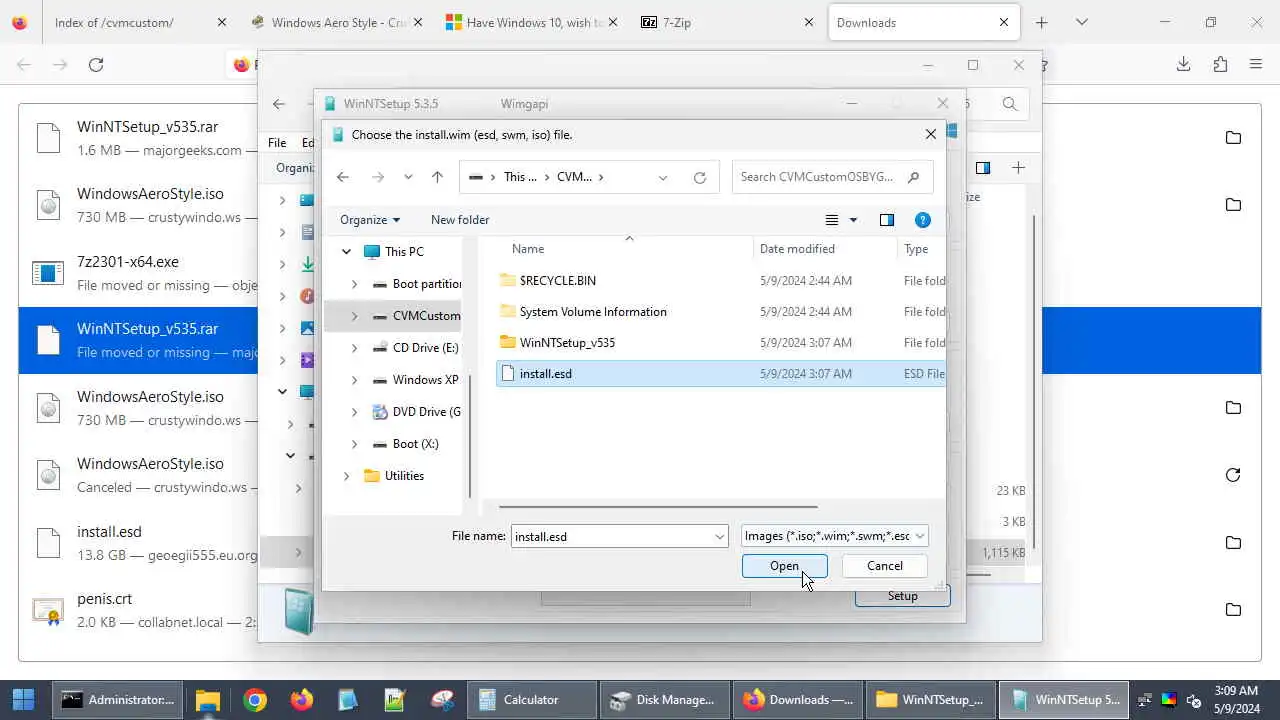Reload the Firefox page

[x=96, y=65]
